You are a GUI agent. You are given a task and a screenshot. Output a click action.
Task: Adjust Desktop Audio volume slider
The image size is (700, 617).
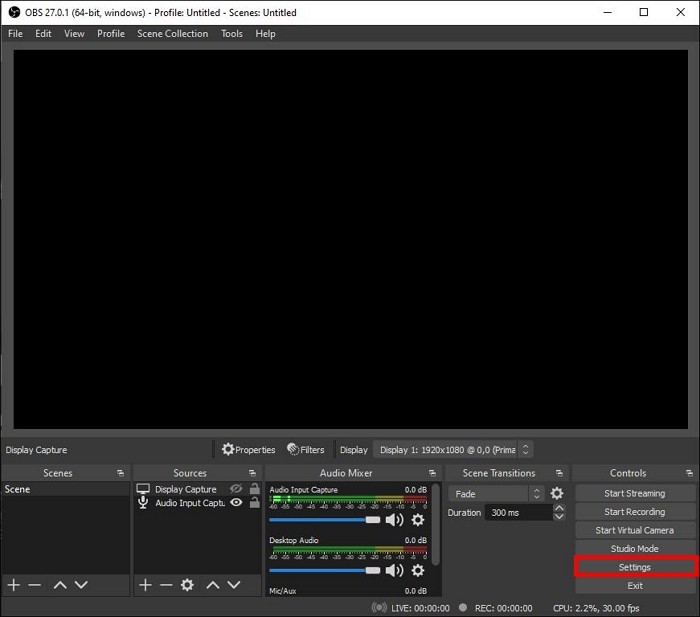tap(325, 570)
